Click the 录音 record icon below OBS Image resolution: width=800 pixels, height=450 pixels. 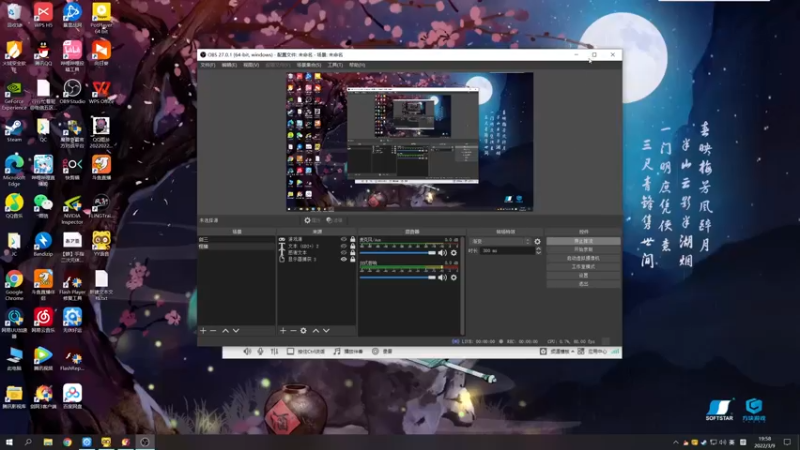pyautogui.click(x=375, y=352)
